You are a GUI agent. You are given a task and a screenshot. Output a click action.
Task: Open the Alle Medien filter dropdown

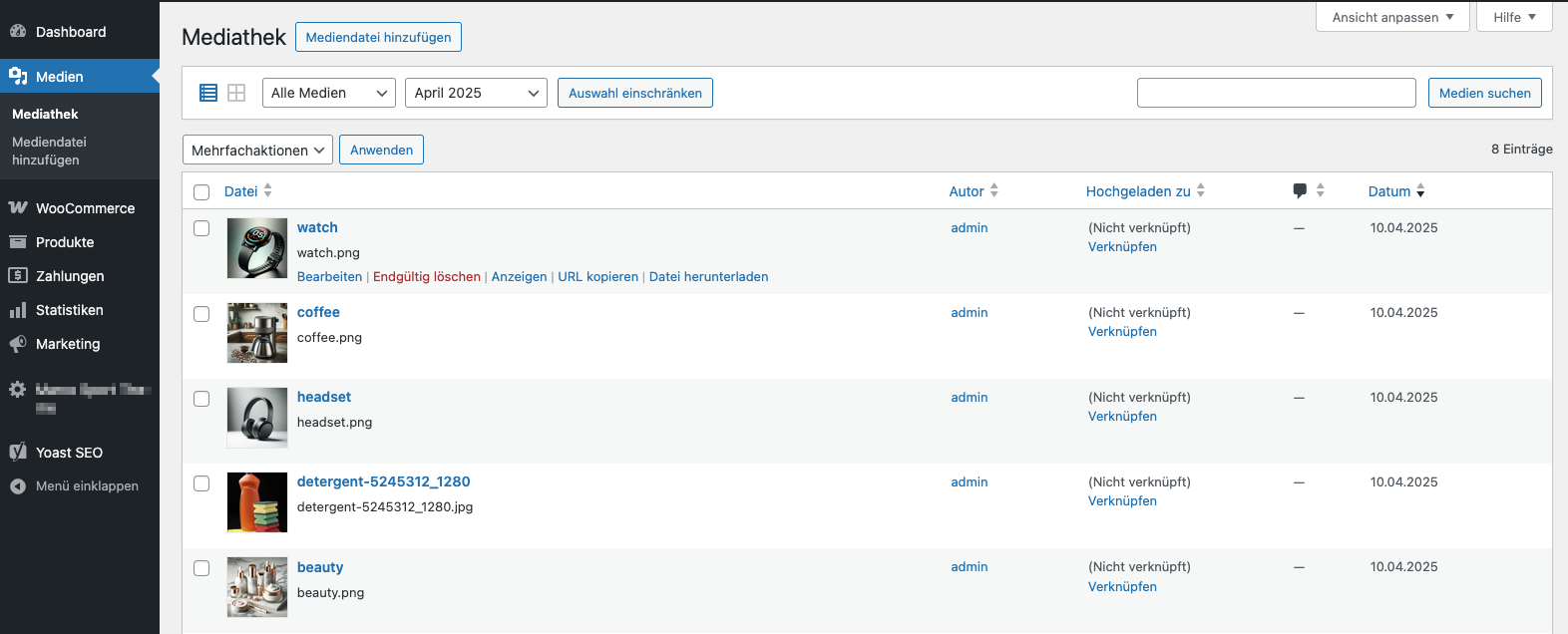tap(328, 93)
